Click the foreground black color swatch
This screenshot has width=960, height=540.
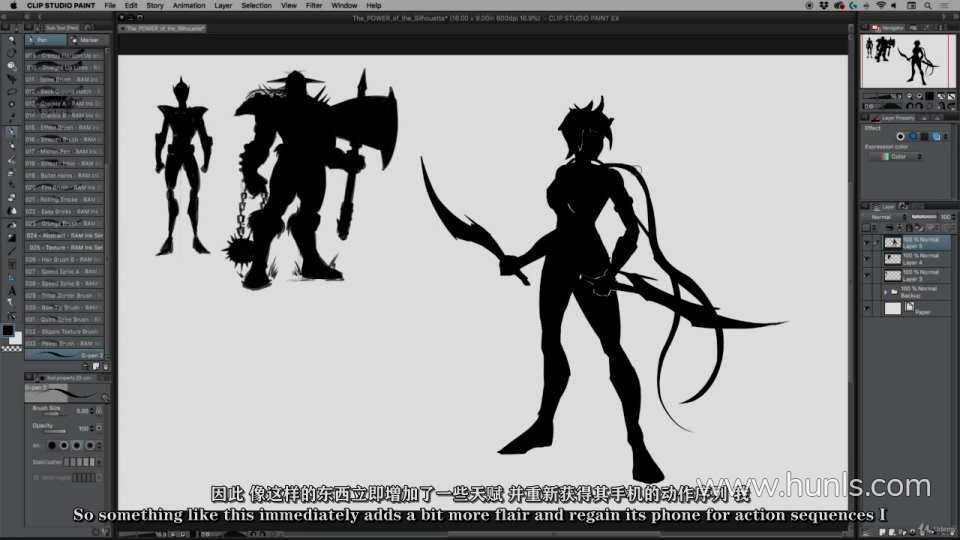pos(8,330)
